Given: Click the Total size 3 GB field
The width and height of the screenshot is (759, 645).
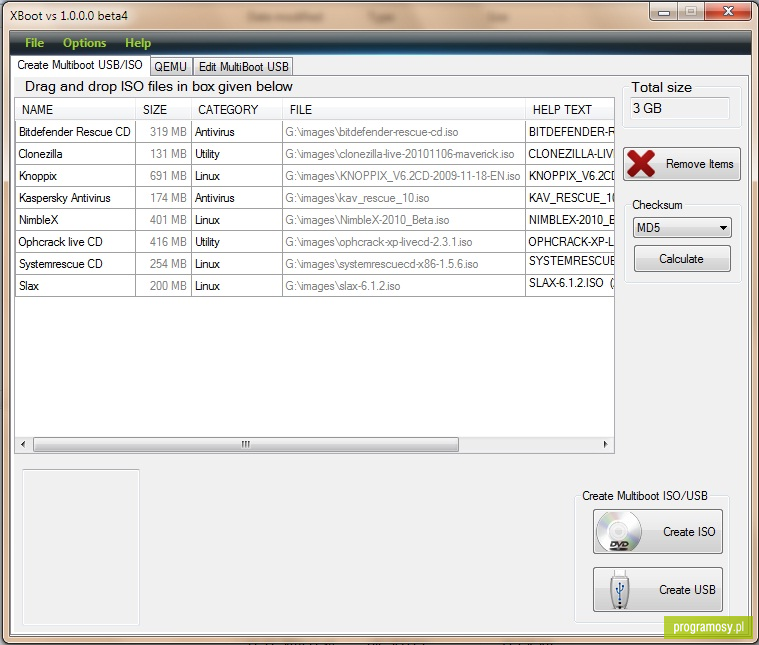Looking at the screenshot, I should click(x=680, y=108).
